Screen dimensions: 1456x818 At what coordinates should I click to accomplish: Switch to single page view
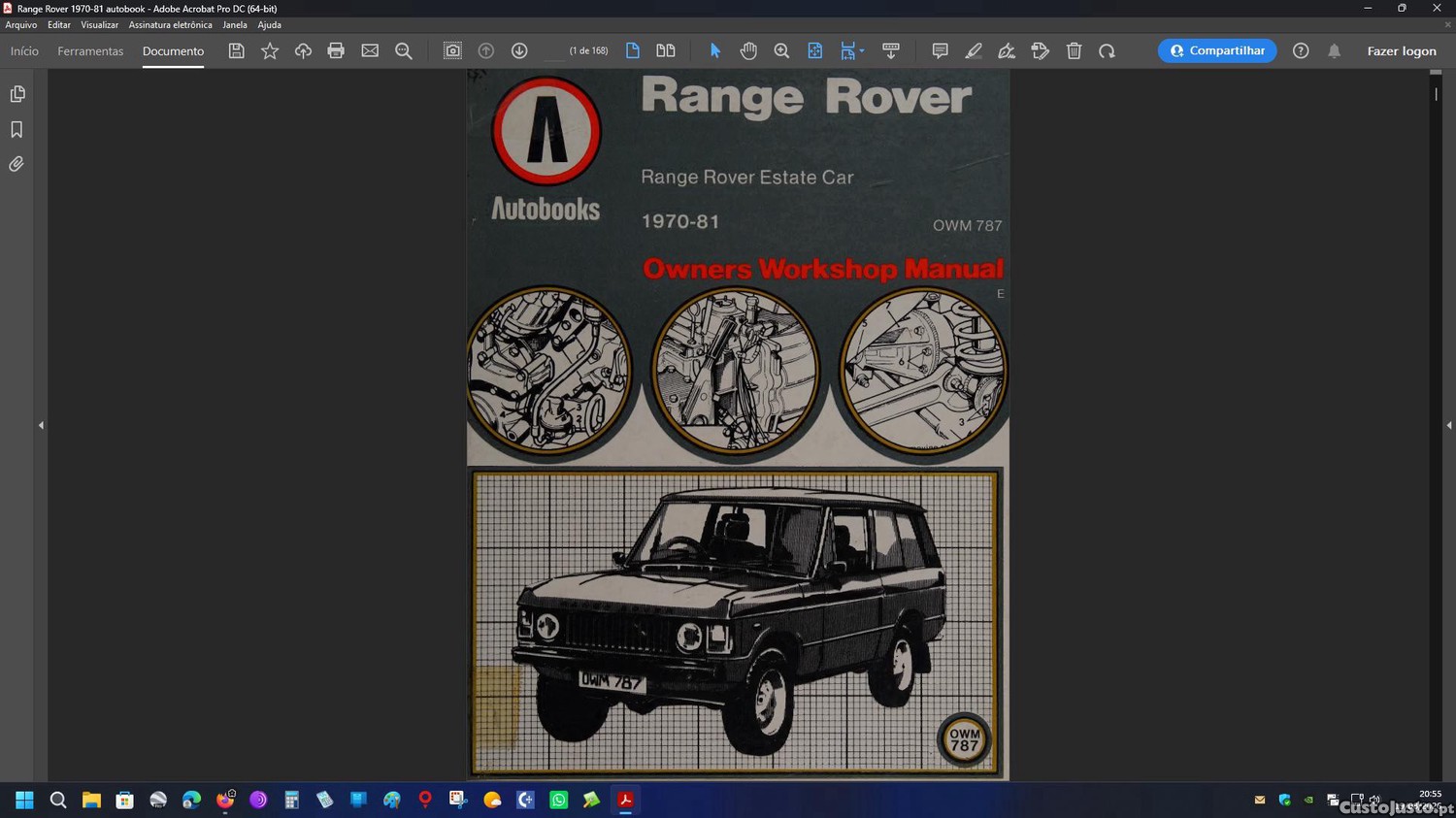tap(633, 50)
